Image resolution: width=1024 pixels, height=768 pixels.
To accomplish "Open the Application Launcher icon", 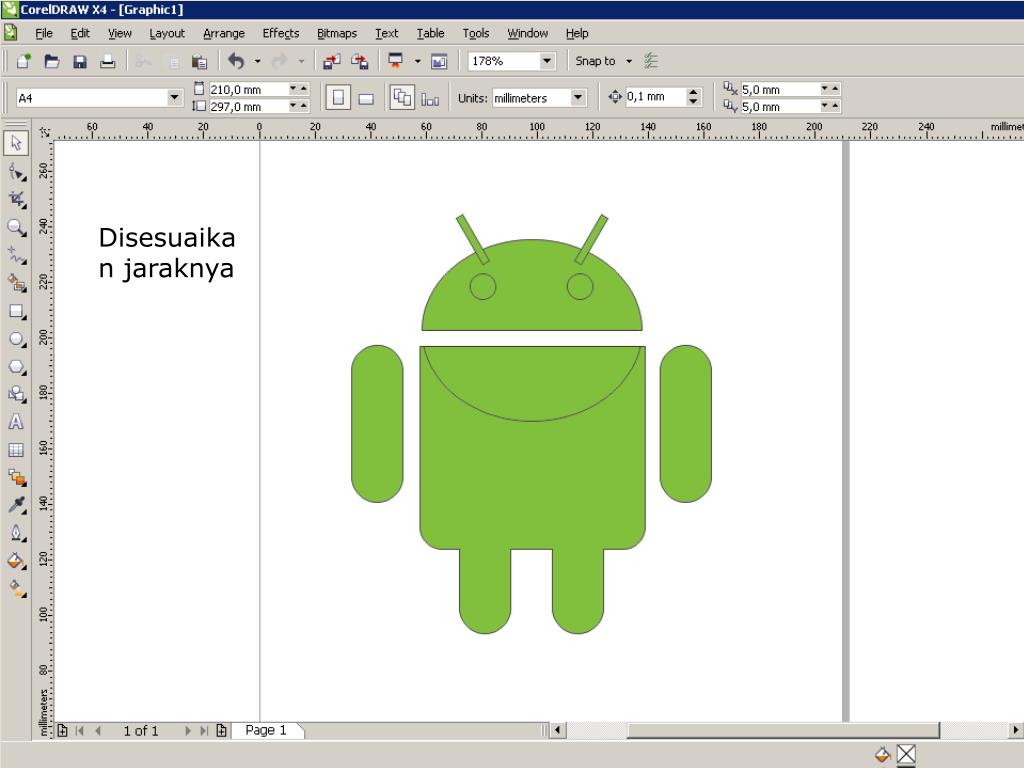I will click(x=395, y=61).
